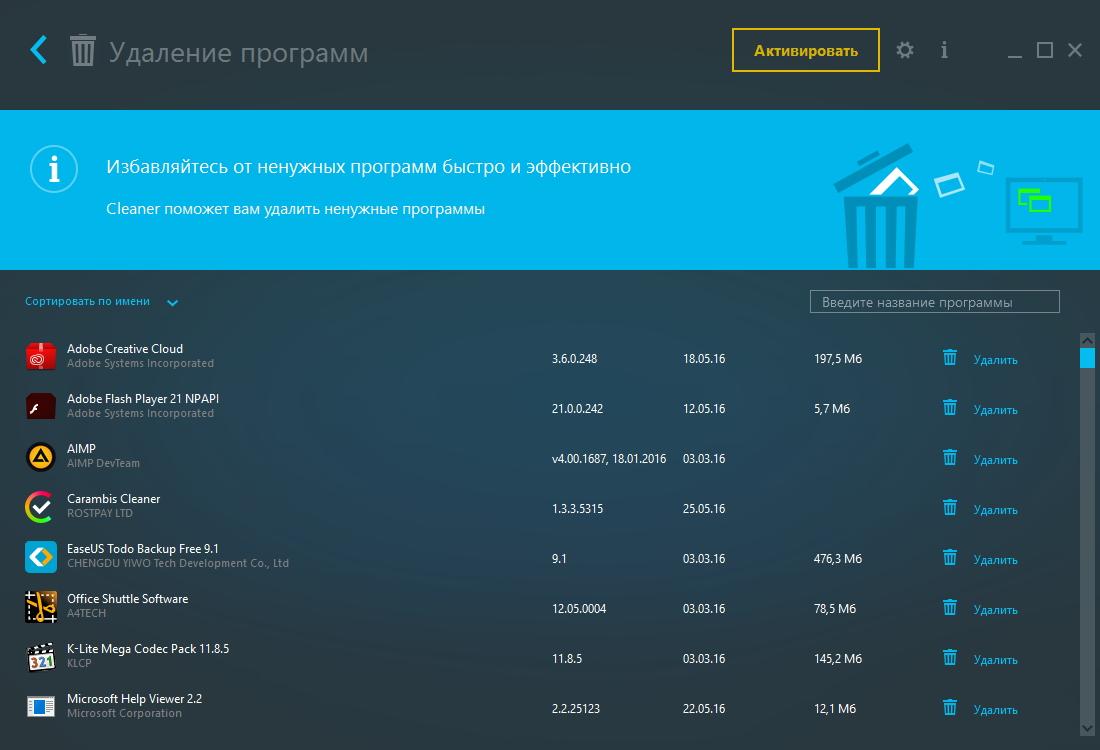Click trash icon for Carambis Cleaner
The image size is (1100, 750).
coord(950,507)
